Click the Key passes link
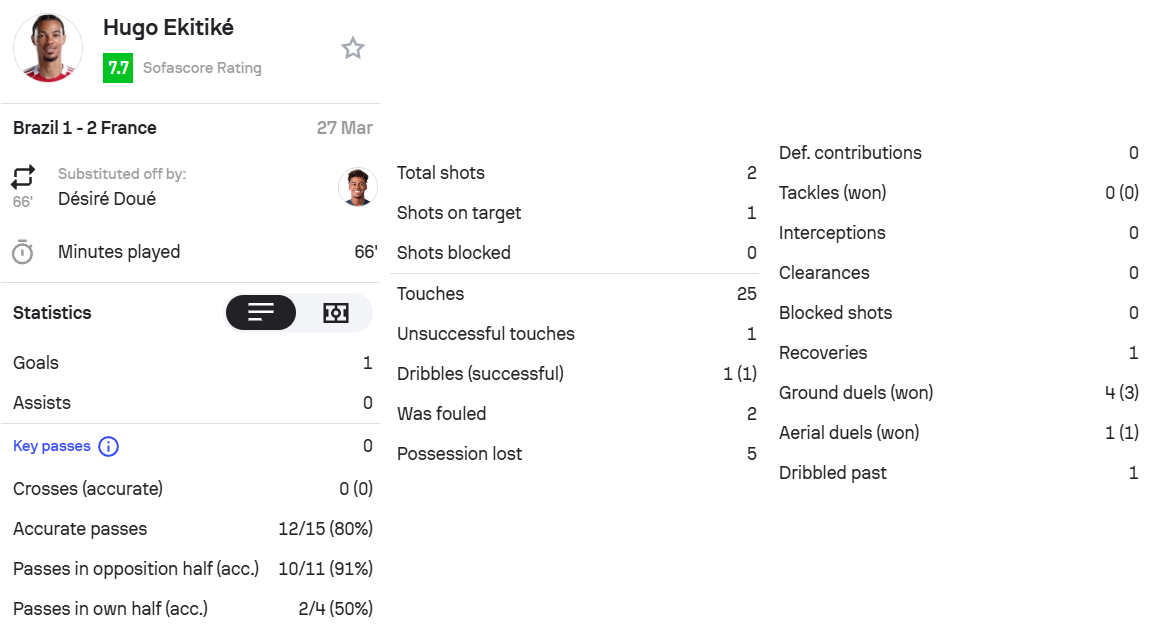The height and width of the screenshot is (634, 1156). pyautogui.click(x=52, y=446)
